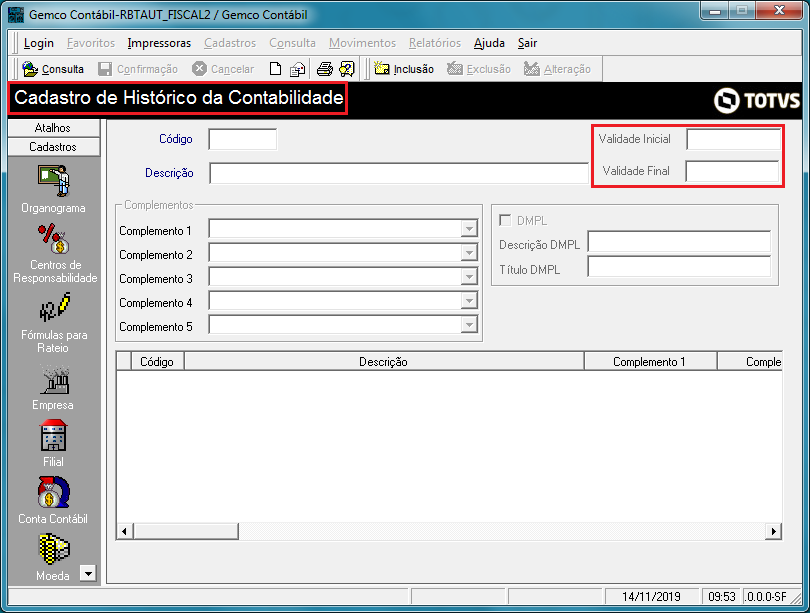Open the Ajuda menu
810x613 pixels.
click(489, 43)
